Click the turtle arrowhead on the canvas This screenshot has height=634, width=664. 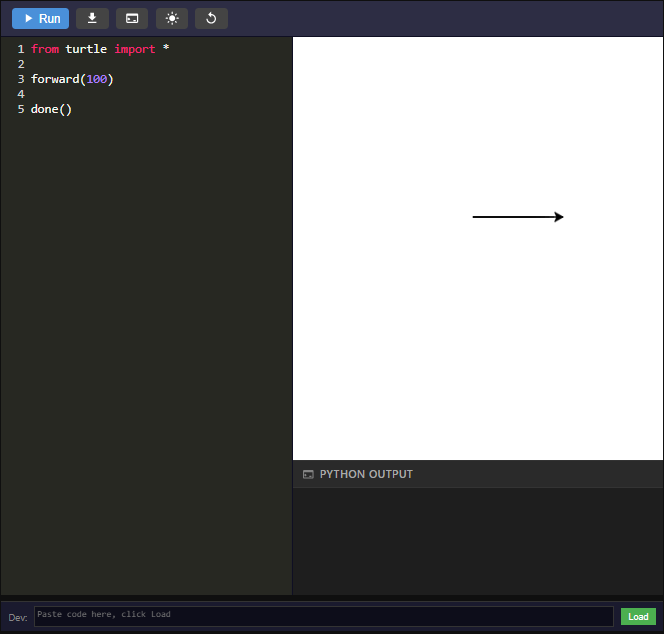pos(559,217)
